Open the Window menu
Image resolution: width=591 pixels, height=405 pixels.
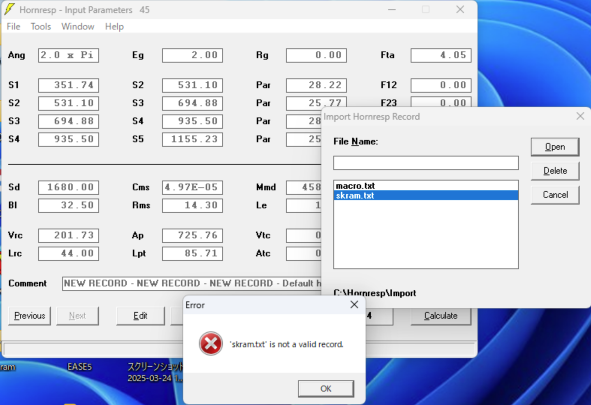point(78,27)
